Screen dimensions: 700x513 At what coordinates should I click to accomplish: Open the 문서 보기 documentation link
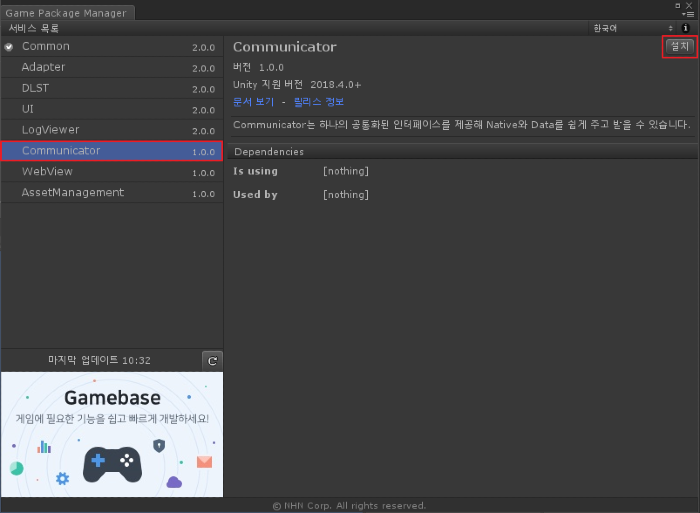[x=253, y=102]
